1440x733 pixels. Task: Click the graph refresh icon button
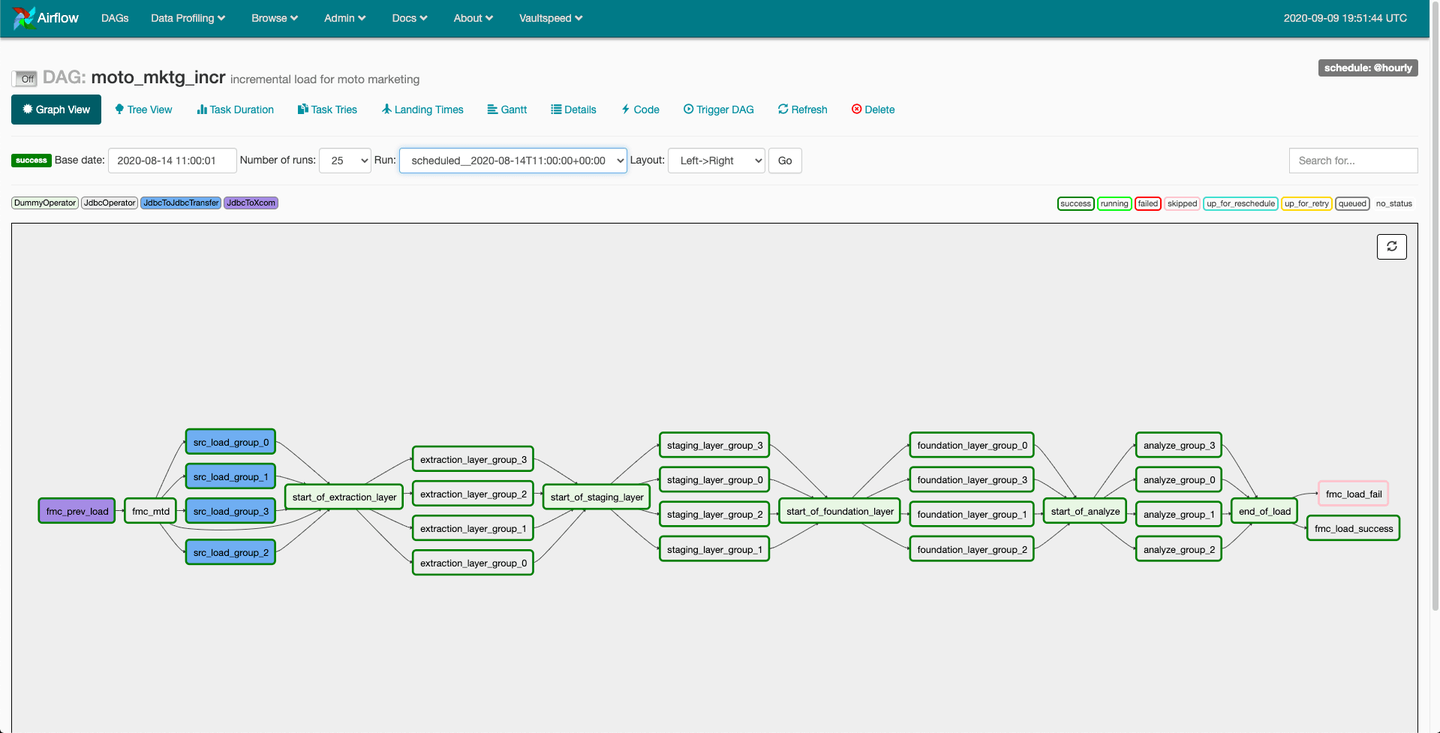coord(1392,246)
